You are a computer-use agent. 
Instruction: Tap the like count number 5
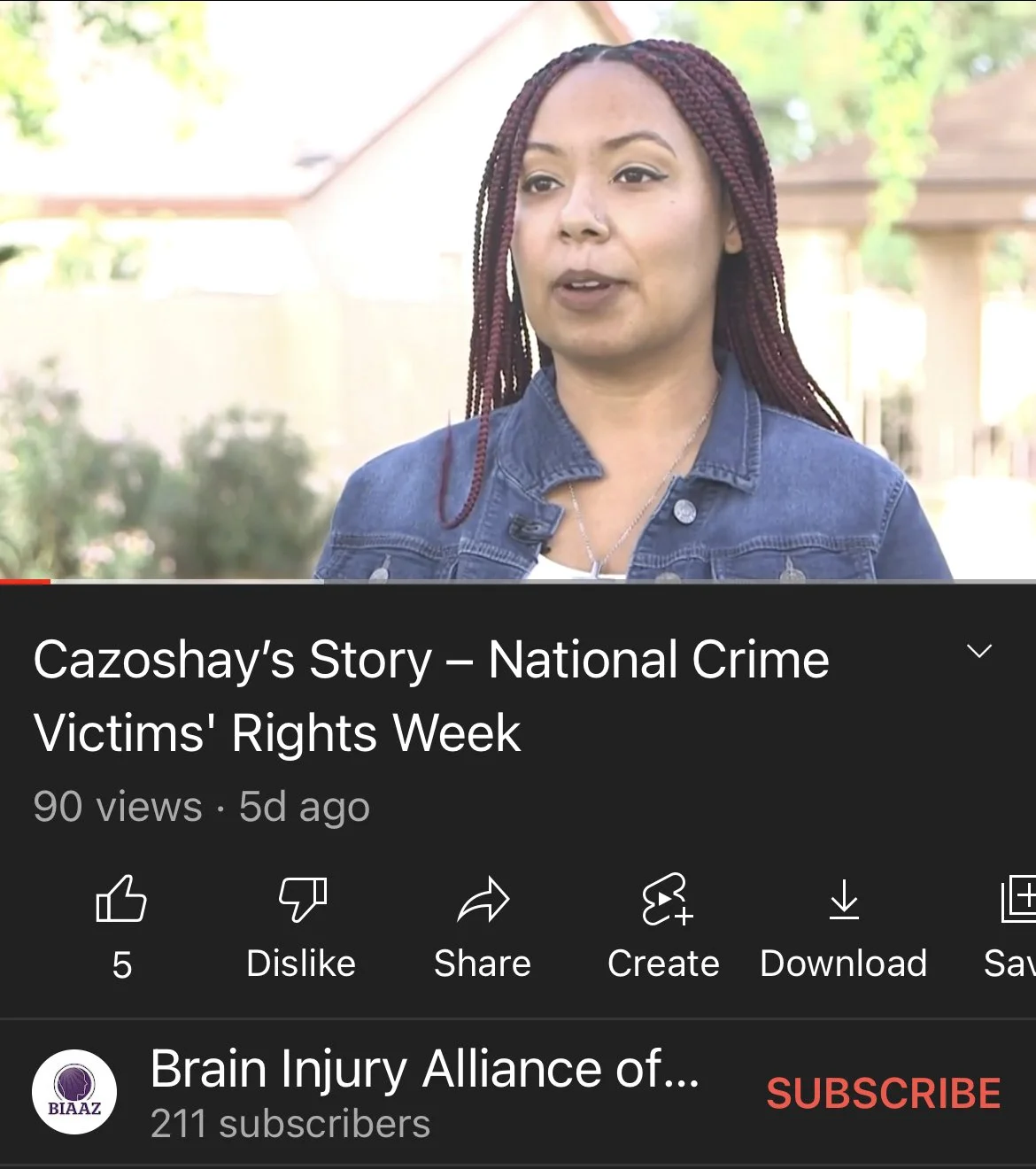click(122, 965)
